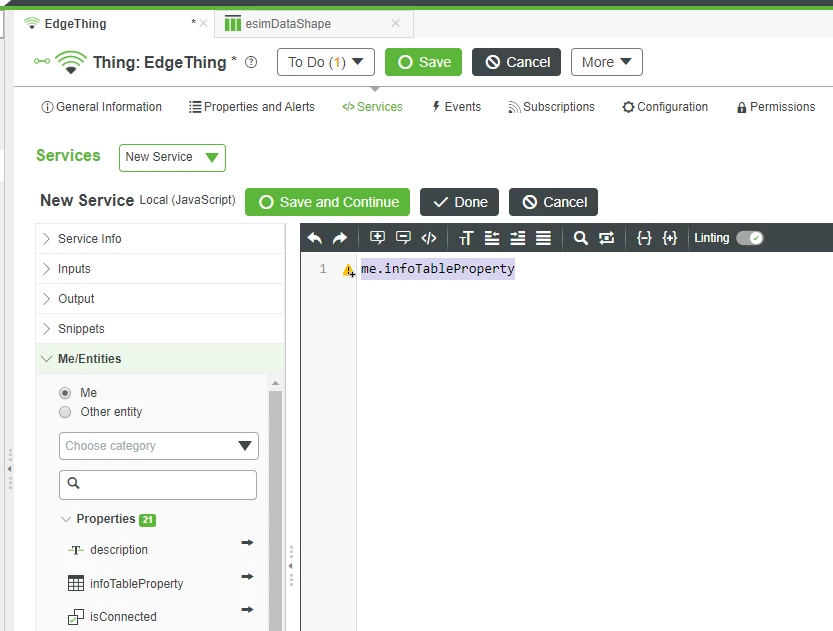Click Save and Continue
The height and width of the screenshot is (631, 833).
pos(327,202)
